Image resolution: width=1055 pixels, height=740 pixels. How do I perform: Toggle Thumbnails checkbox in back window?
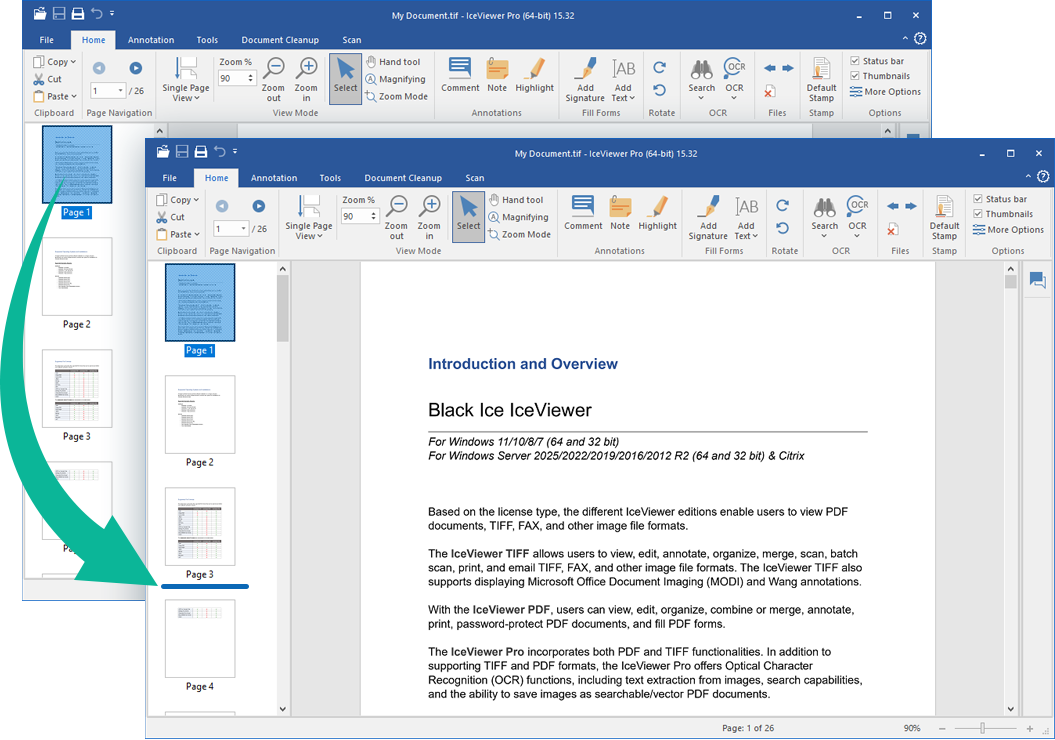click(854, 76)
